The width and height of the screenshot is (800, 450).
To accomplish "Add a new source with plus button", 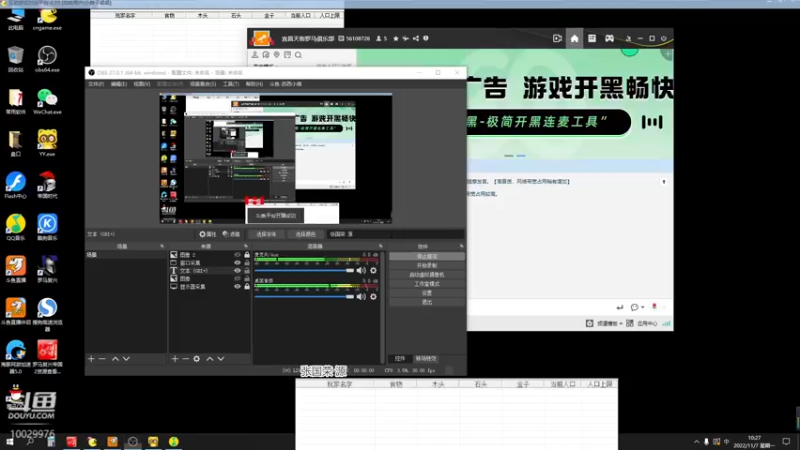I will tap(174, 359).
